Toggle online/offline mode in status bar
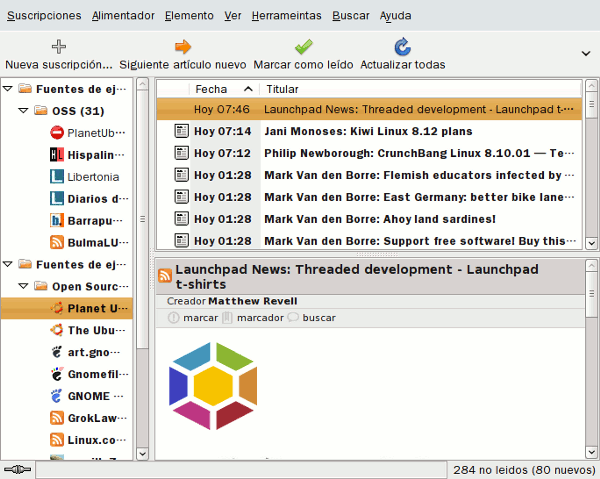 pos(18,469)
